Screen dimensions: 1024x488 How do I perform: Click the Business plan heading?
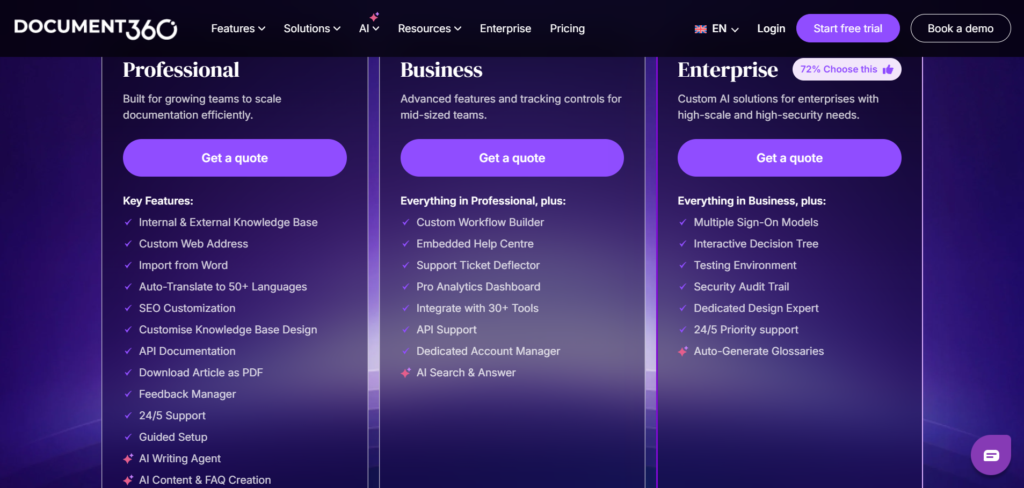point(441,70)
